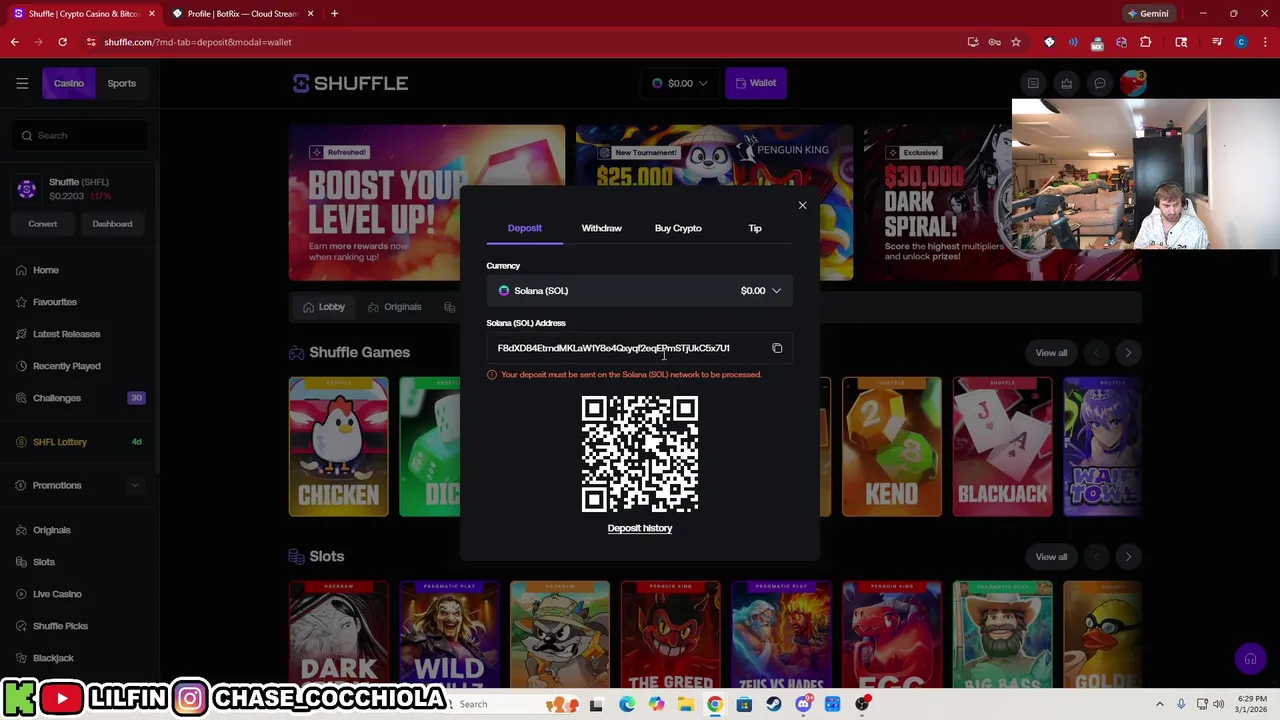Click the install app icon in the address bar
1280x720 pixels.
(973, 42)
